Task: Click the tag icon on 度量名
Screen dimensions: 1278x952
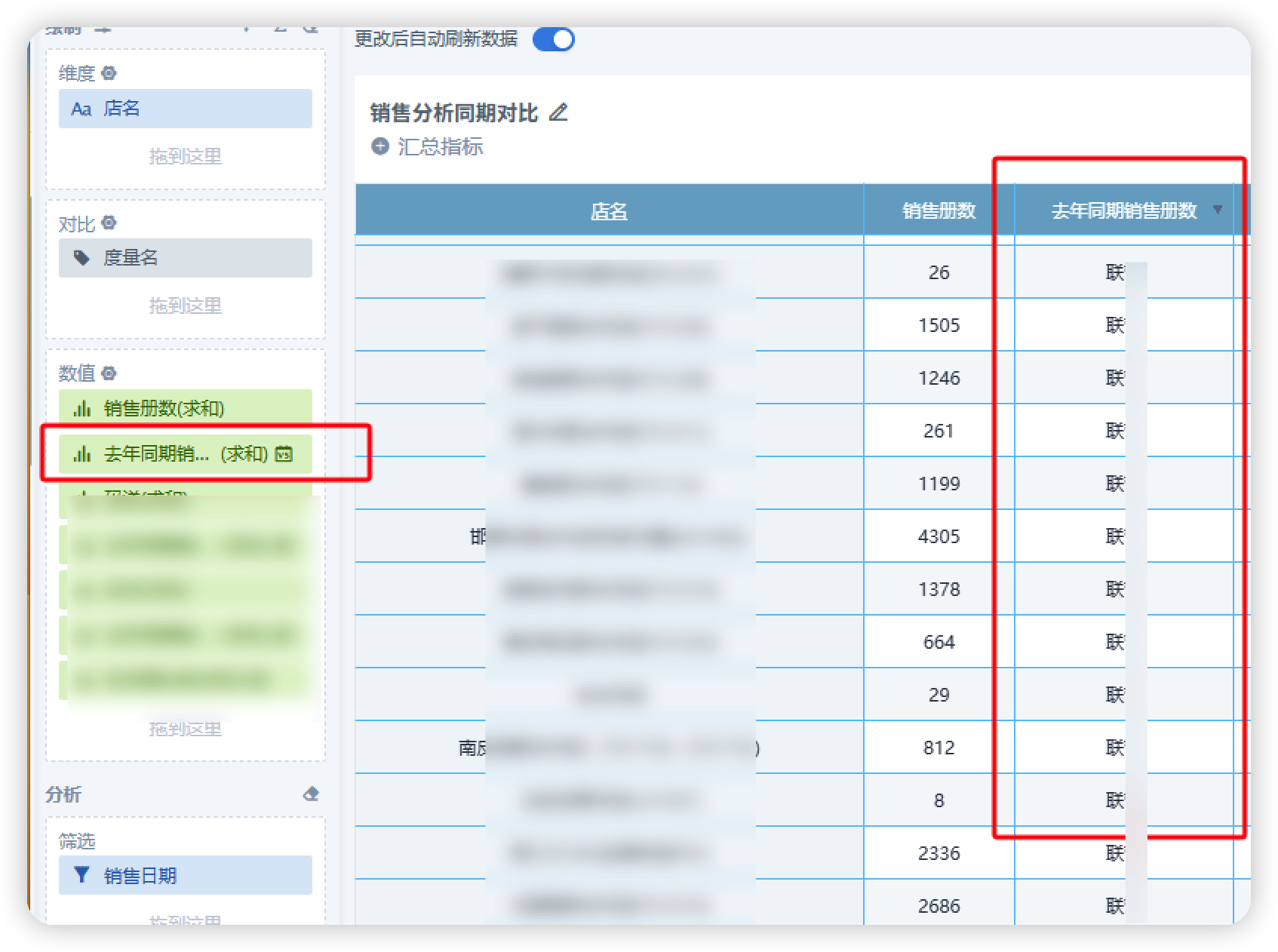Action: click(x=81, y=258)
